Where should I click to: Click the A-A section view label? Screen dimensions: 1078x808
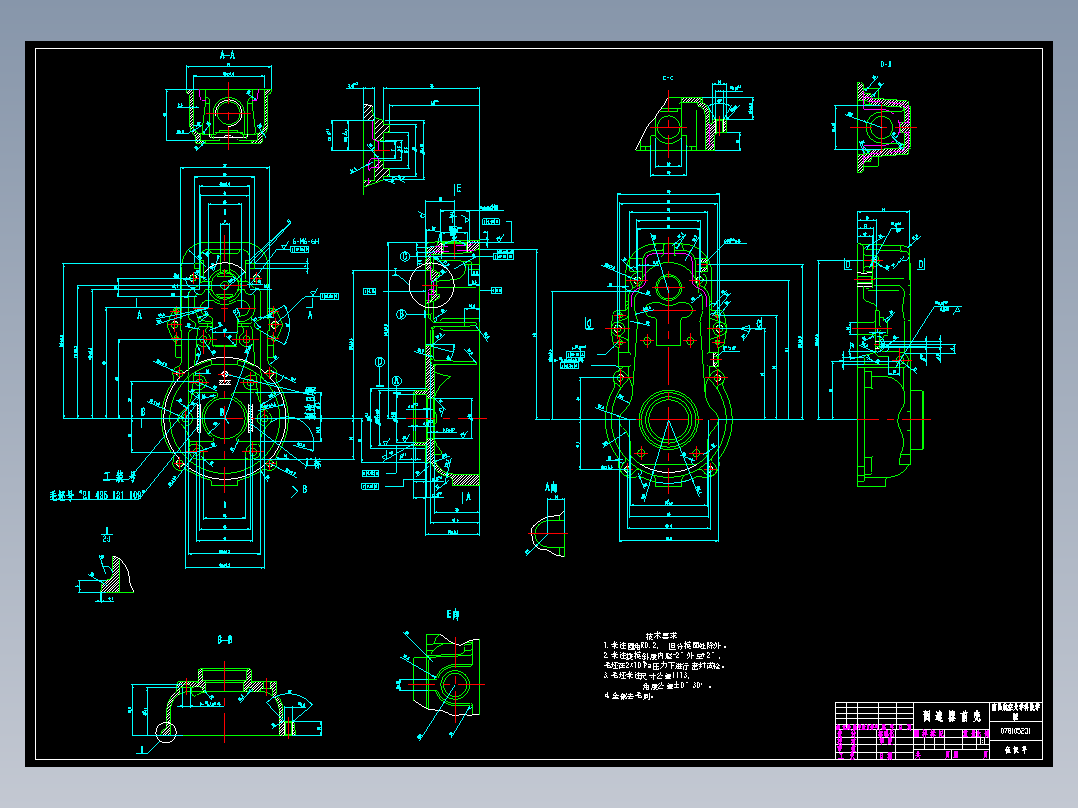coord(228,55)
